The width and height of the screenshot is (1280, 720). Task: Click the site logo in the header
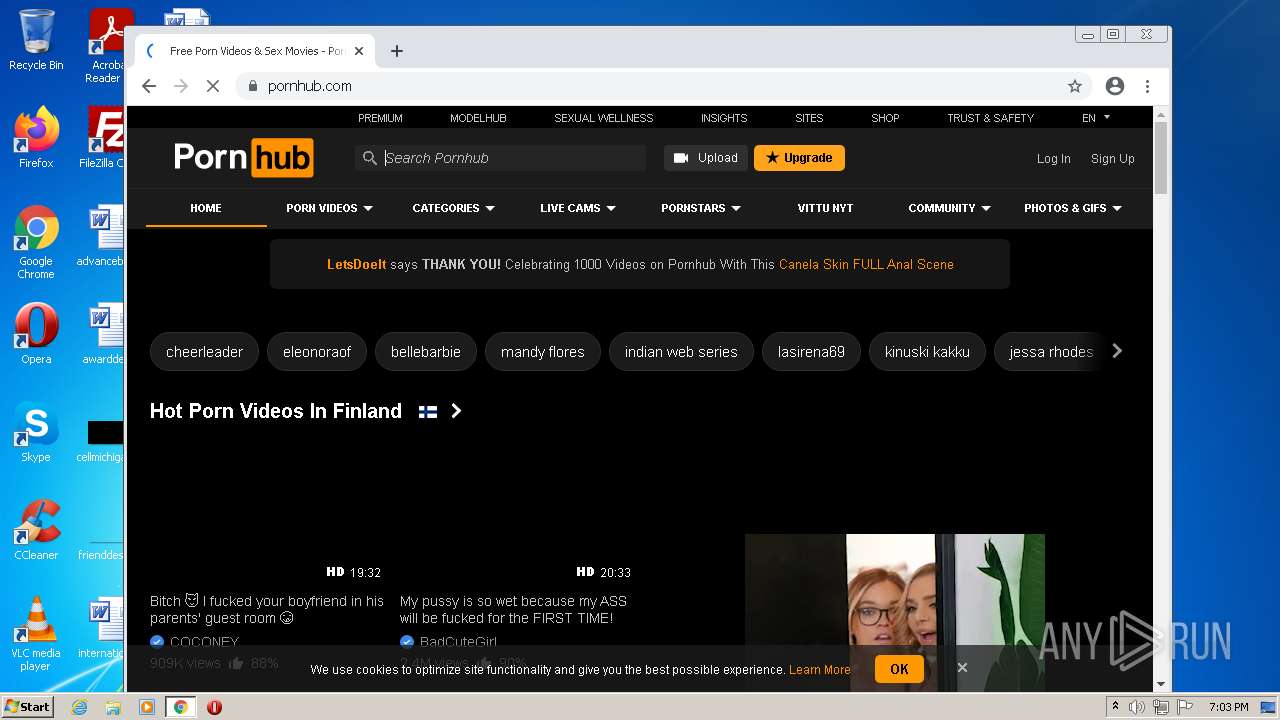click(x=243, y=158)
